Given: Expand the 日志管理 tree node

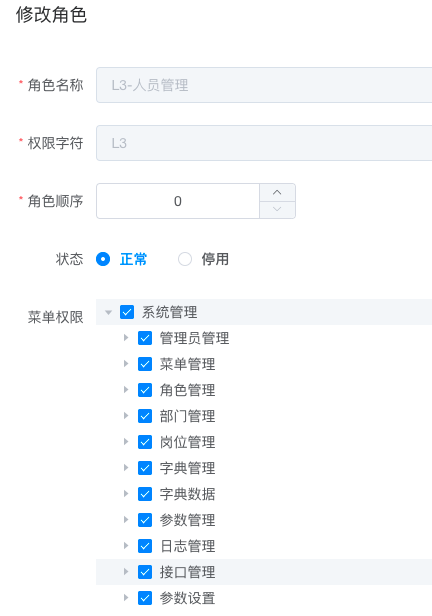Looking at the screenshot, I should click(126, 545).
